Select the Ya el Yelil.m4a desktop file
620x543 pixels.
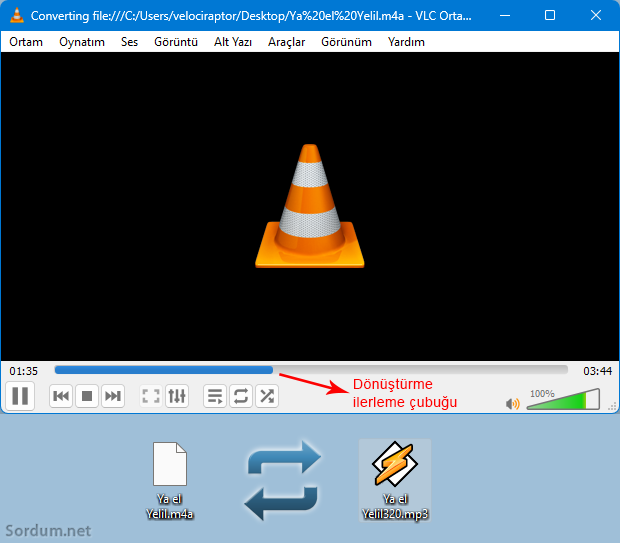(170, 481)
